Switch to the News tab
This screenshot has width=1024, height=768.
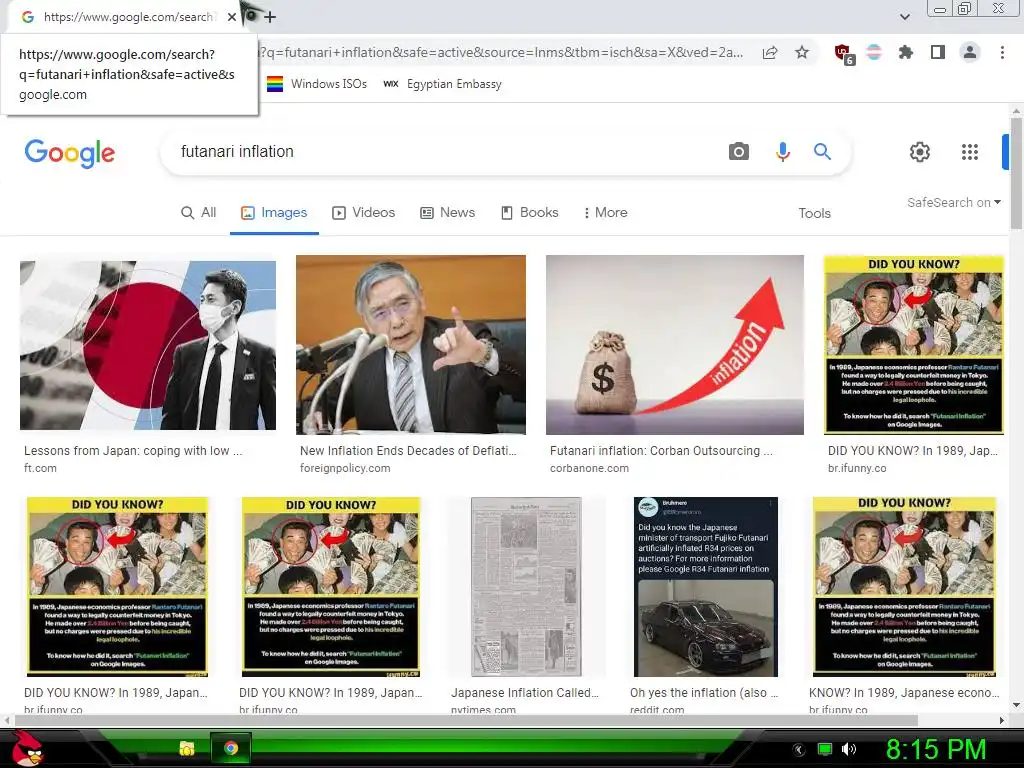447,213
